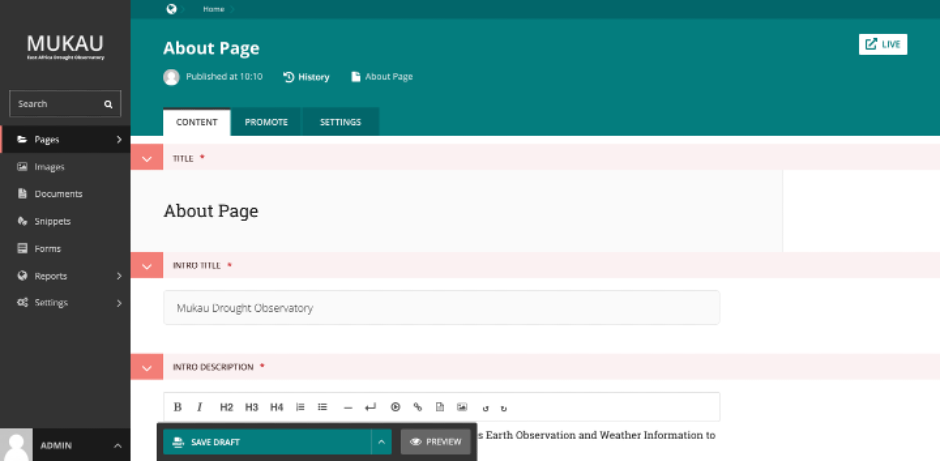Apply H2 heading style

pos(226,407)
